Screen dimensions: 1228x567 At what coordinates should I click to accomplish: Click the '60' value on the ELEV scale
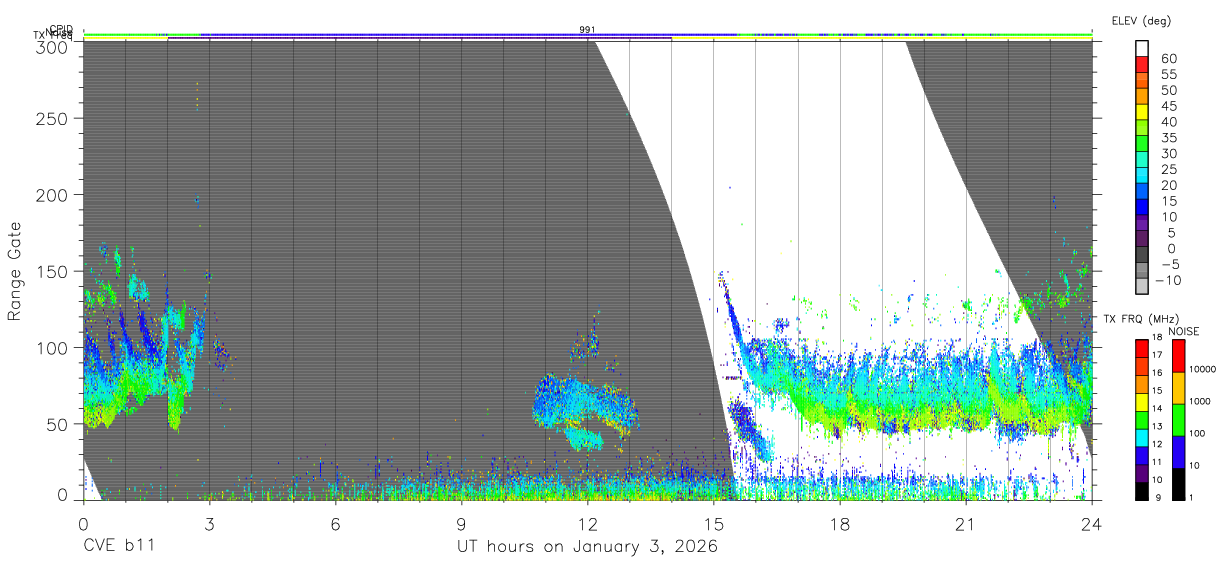(x=1169, y=59)
